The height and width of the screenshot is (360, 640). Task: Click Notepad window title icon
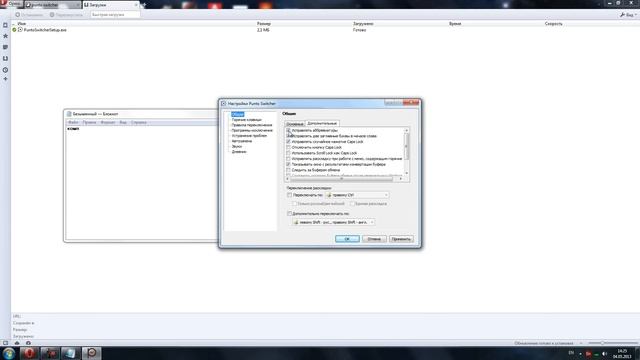tap(69, 114)
